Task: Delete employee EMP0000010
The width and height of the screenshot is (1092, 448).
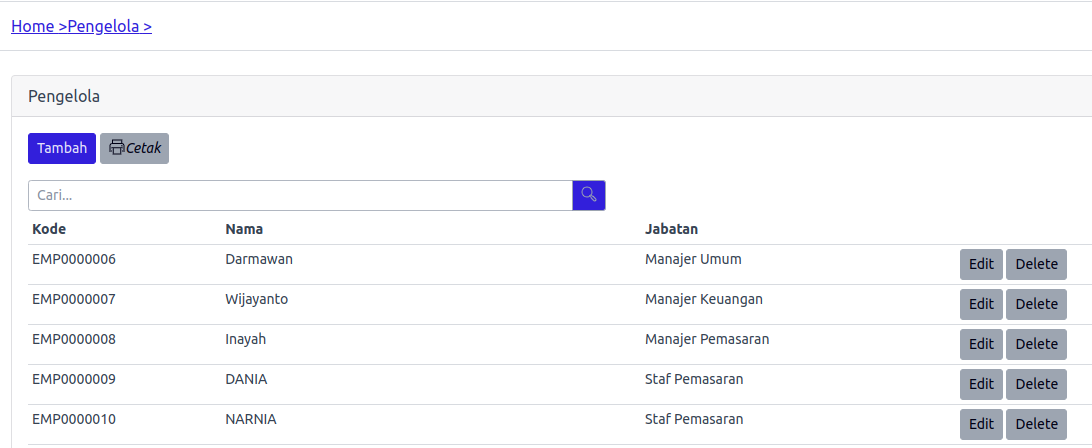Action: click(x=1036, y=424)
